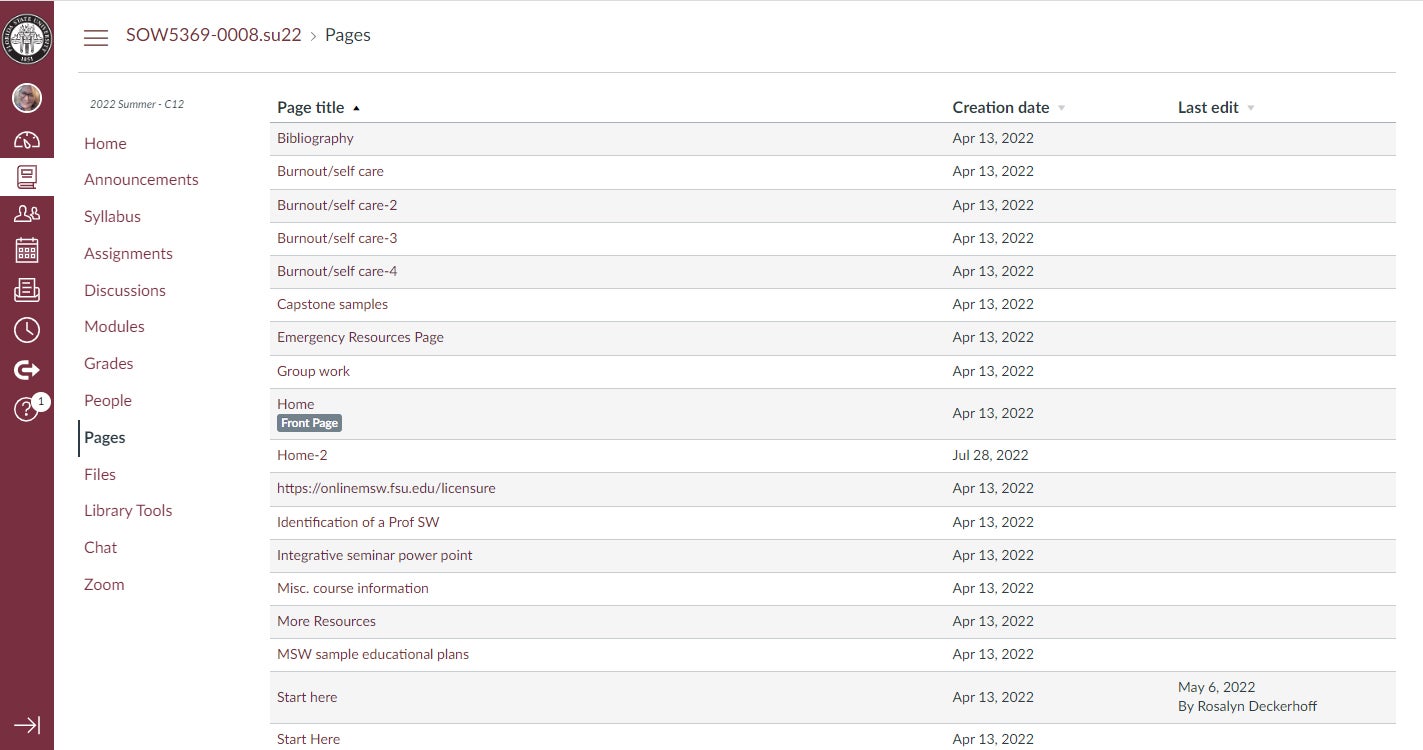
Task: Click the SOW5369-0008.su22 breadcrumb link
Action: [213, 35]
